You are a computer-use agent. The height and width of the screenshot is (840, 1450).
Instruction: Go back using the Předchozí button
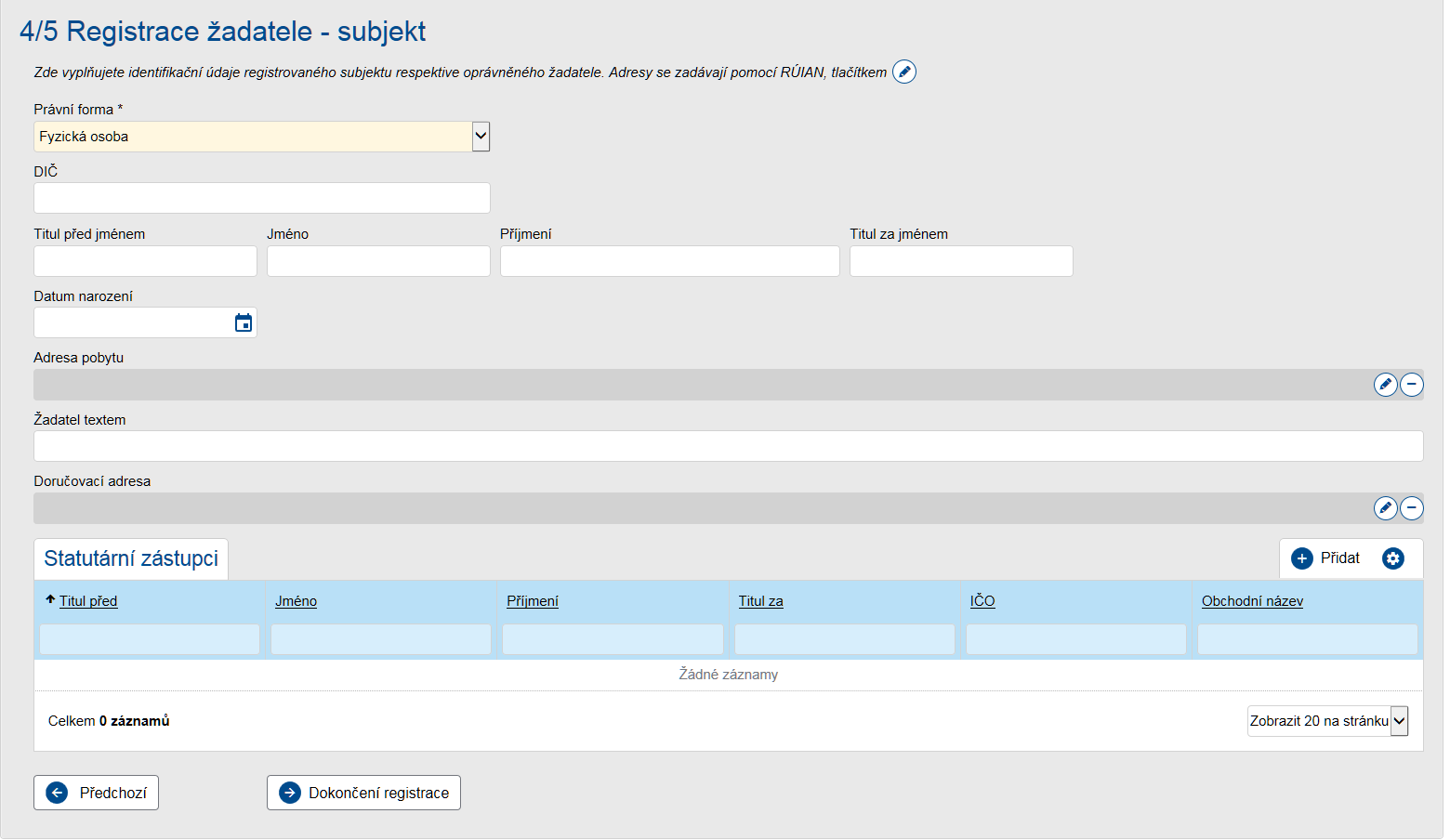pyautogui.click(x=96, y=792)
